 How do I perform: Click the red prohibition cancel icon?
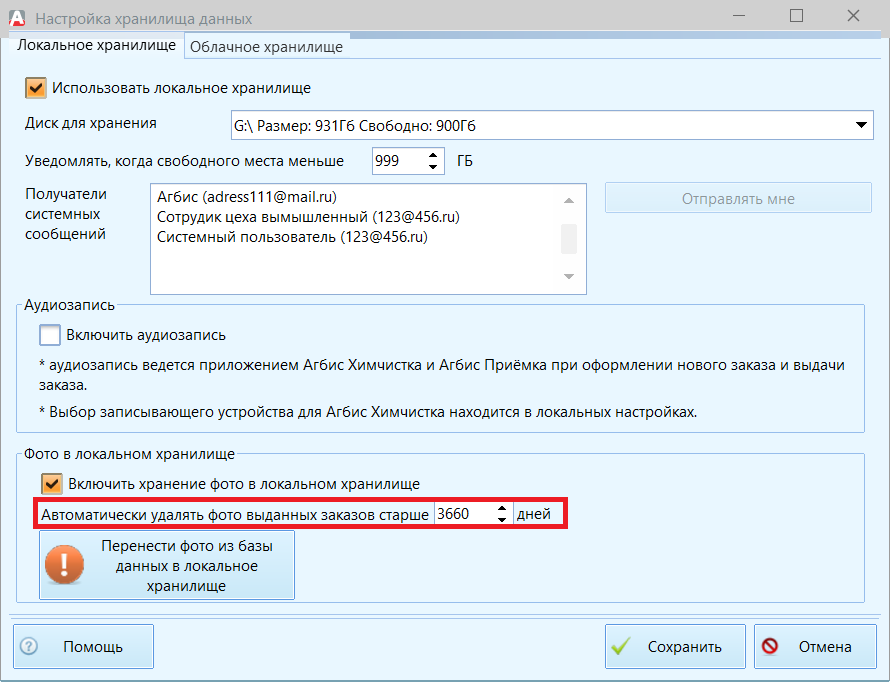pos(770,646)
